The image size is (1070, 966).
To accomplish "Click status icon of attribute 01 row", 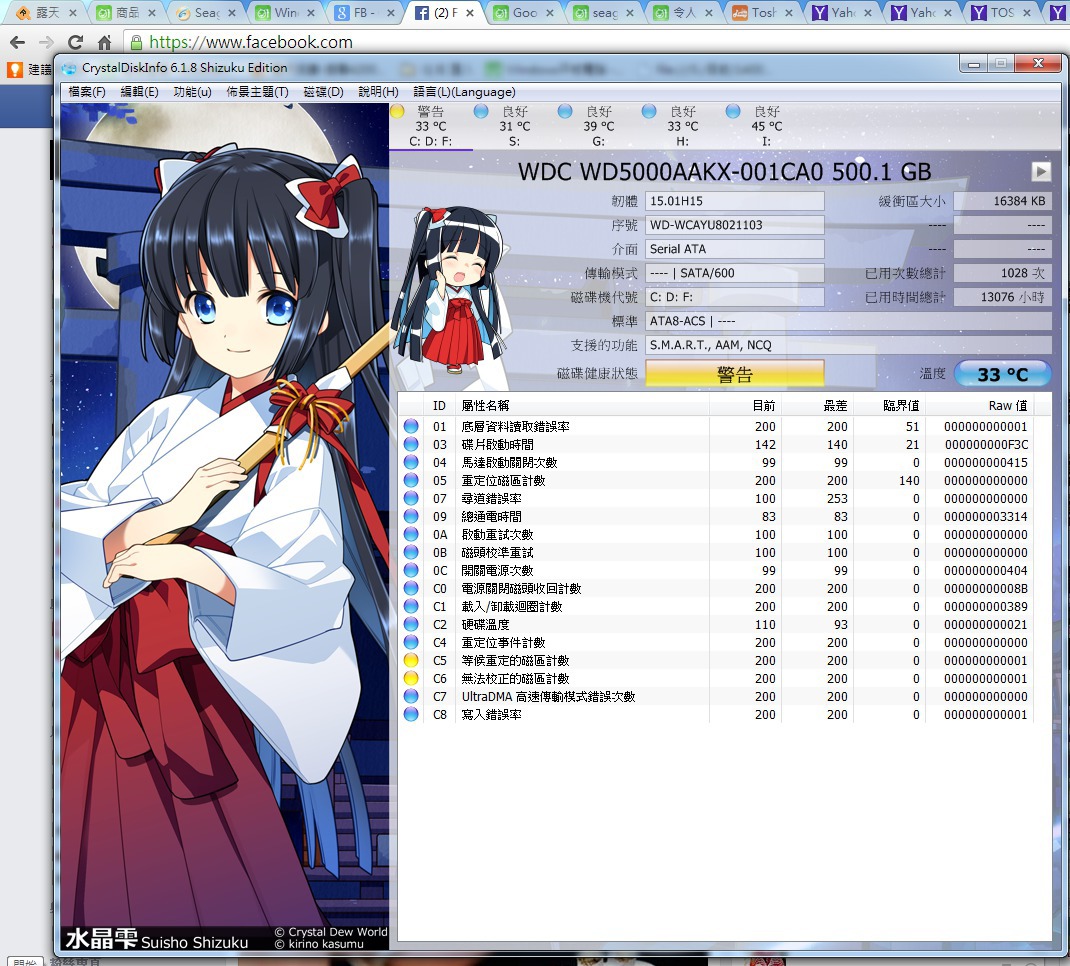I will tap(411, 426).
